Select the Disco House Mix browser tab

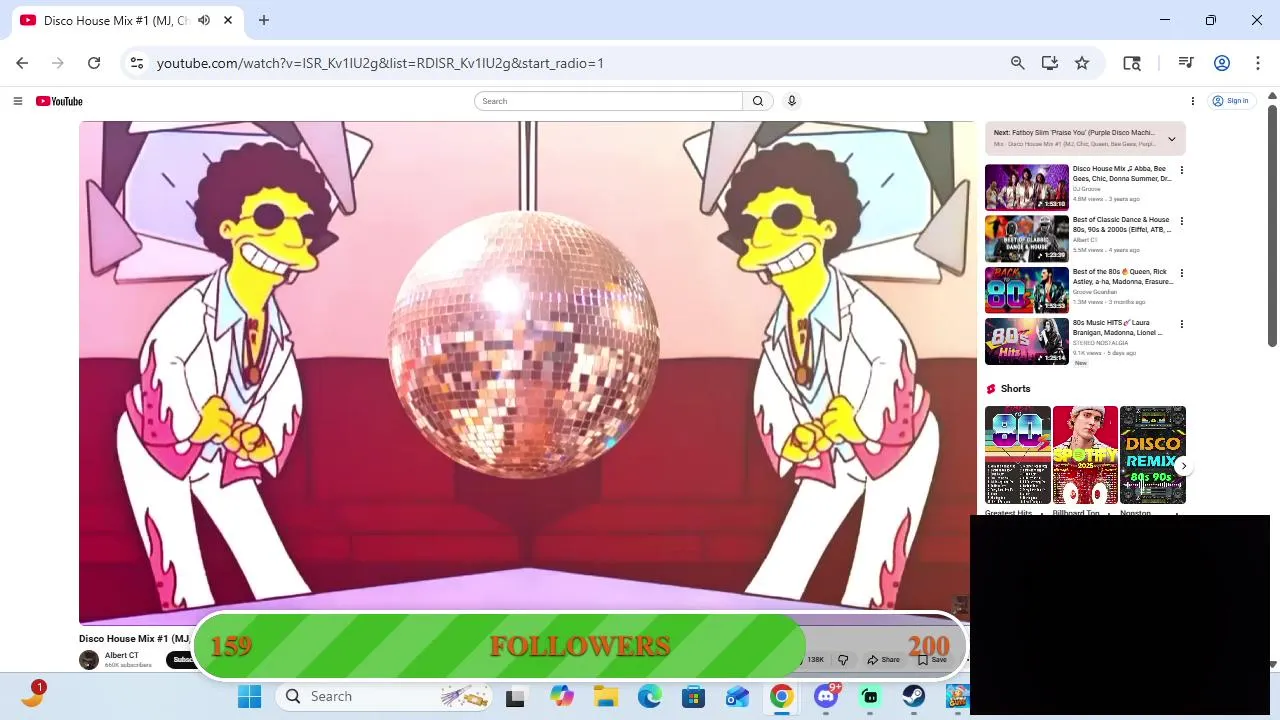click(x=115, y=20)
